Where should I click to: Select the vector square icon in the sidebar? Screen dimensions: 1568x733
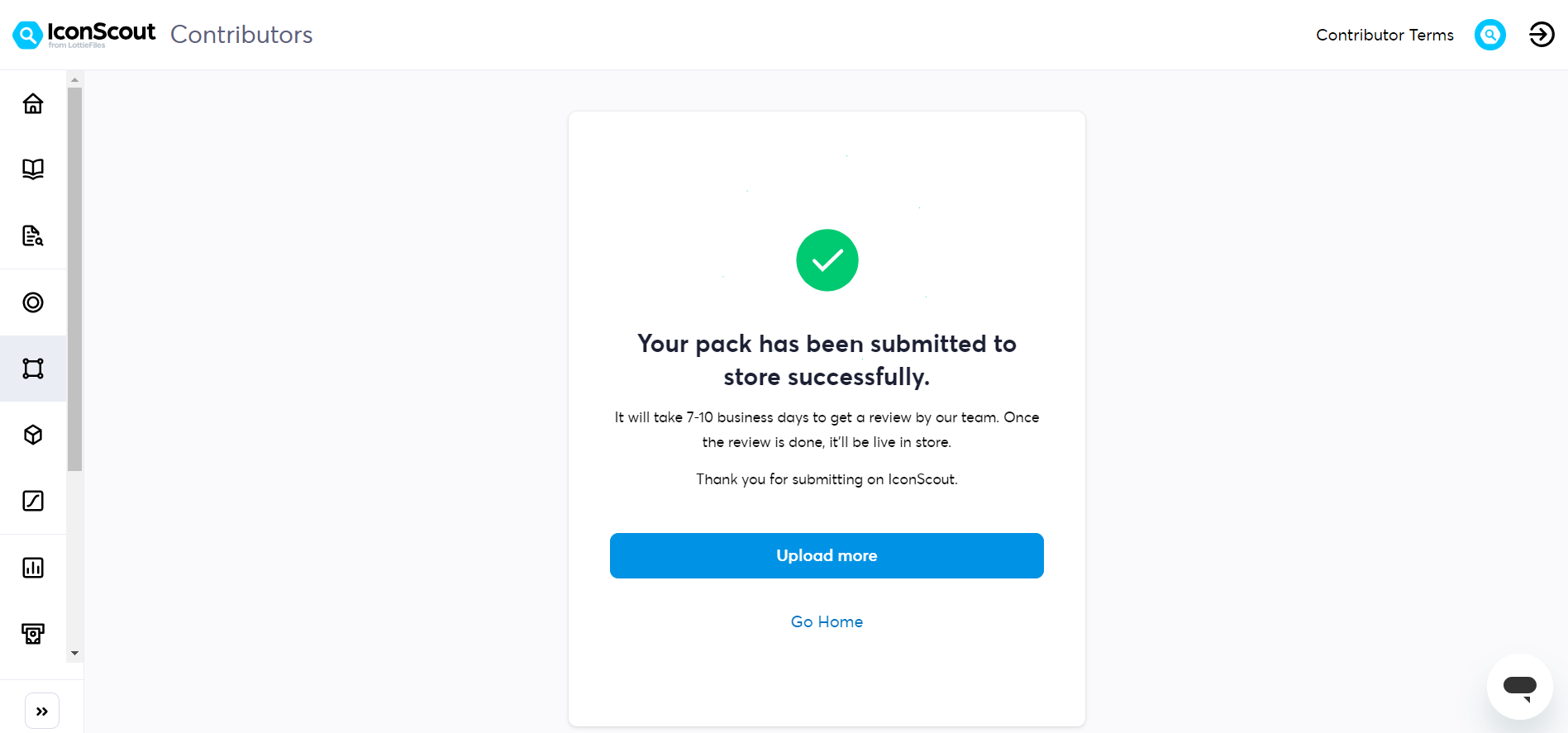[33, 369]
